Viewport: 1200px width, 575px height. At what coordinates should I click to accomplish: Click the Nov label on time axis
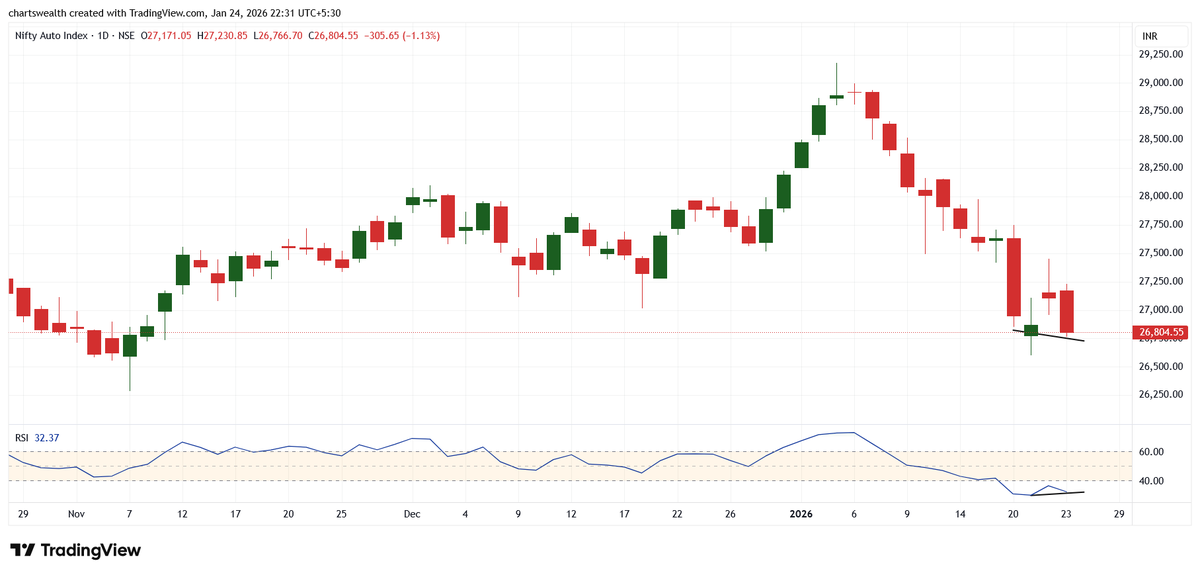77,514
